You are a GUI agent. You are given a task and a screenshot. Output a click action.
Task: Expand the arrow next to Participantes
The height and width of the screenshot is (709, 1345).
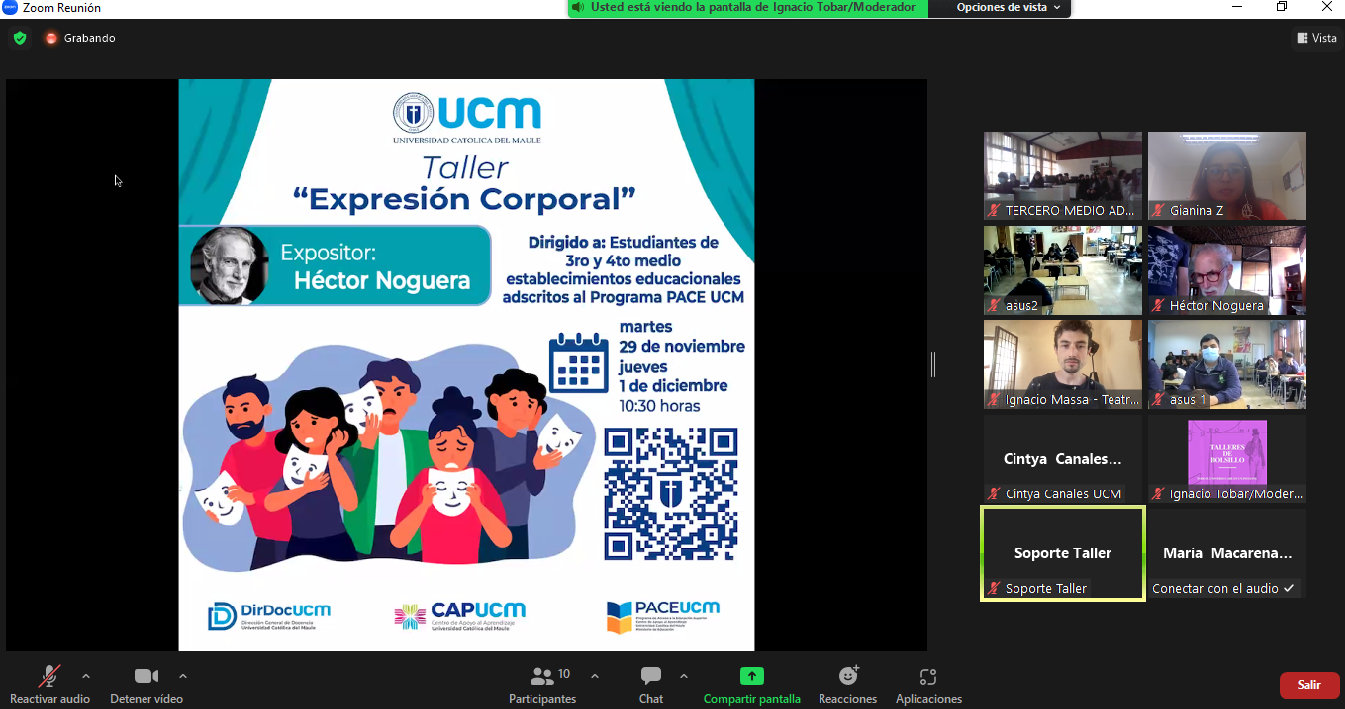click(595, 676)
